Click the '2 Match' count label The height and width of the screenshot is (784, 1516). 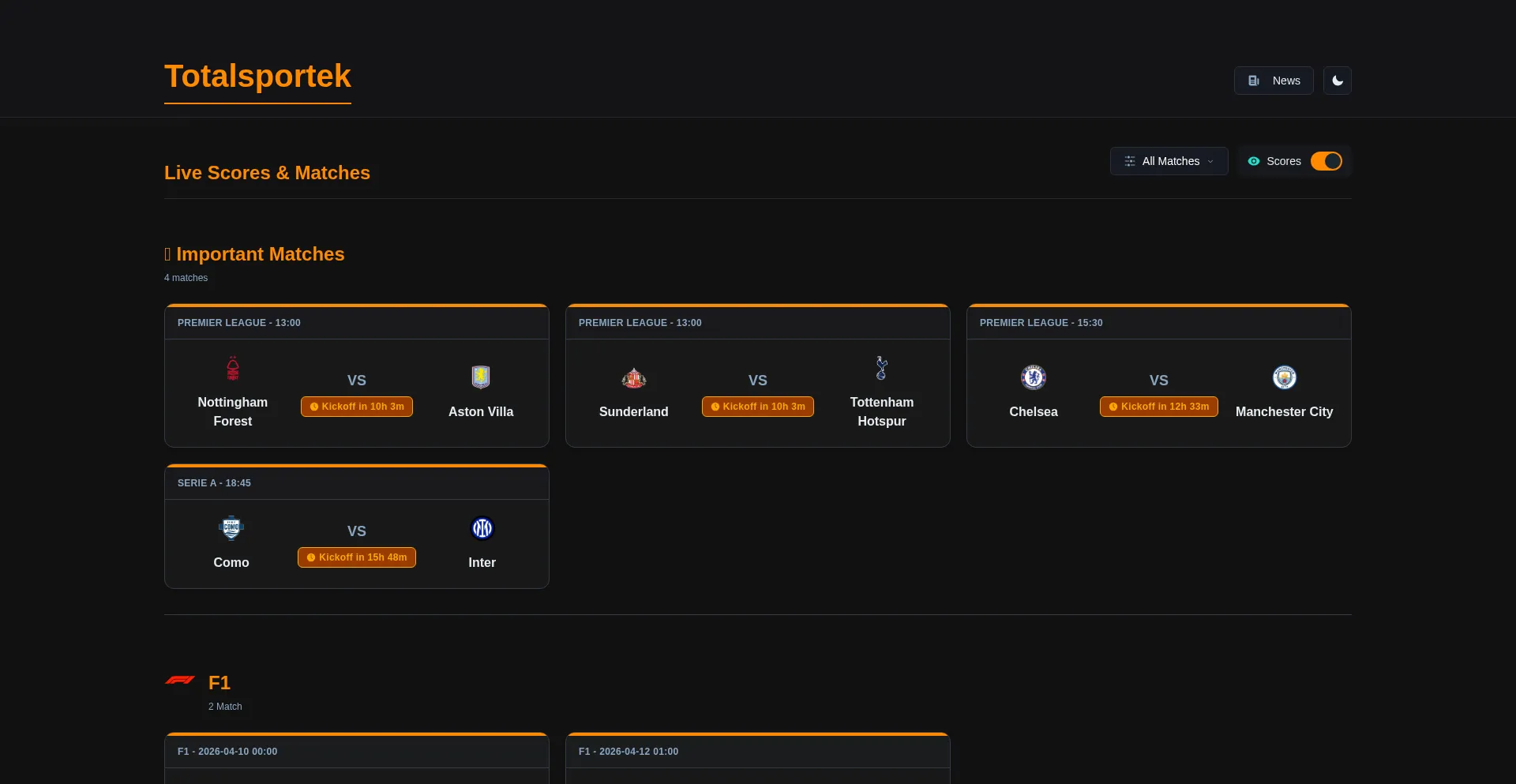point(225,707)
